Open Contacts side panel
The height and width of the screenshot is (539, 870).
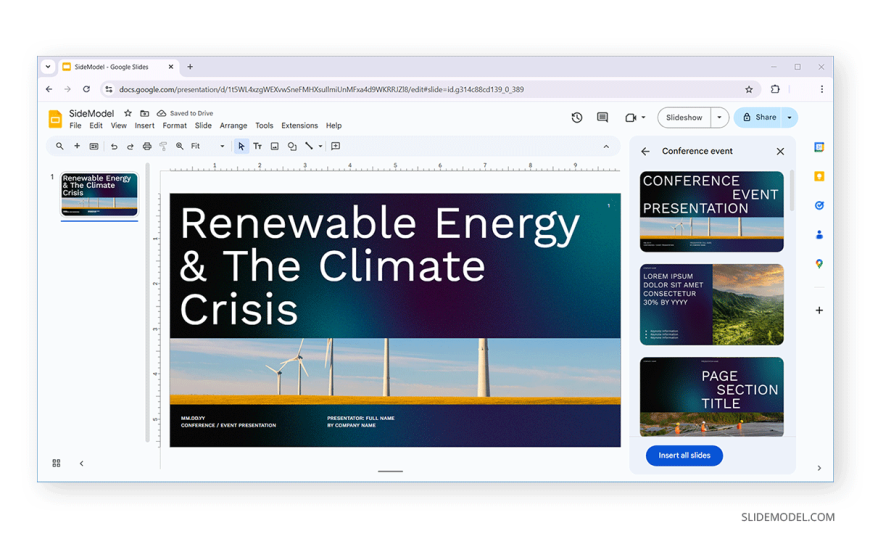819,235
